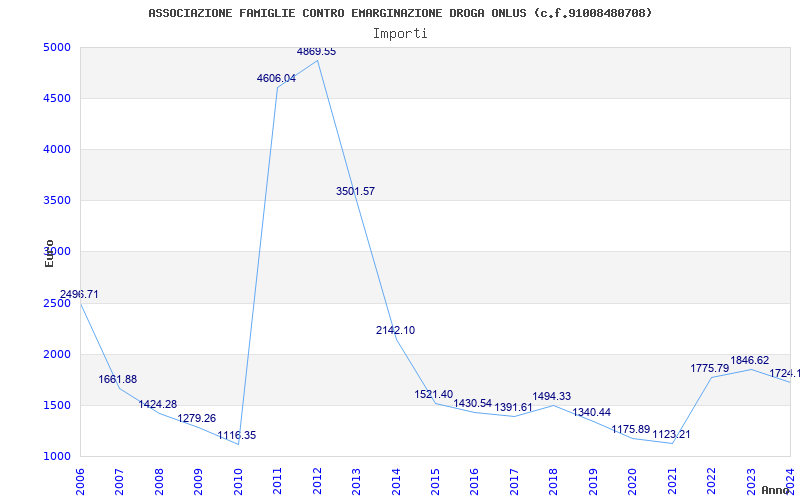Click the 2007 x-axis year label
The height and width of the screenshot is (500, 800).
pos(119,482)
